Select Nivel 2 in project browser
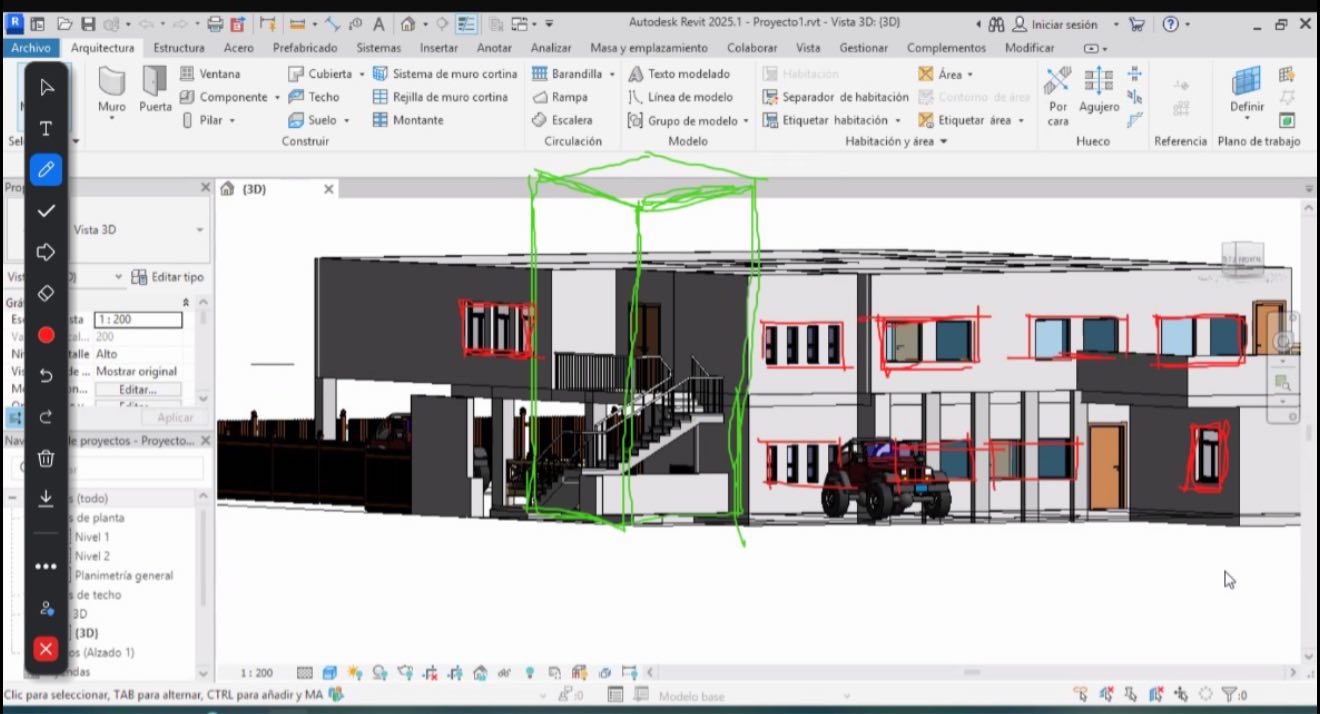The height and width of the screenshot is (714, 1320). coord(92,556)
